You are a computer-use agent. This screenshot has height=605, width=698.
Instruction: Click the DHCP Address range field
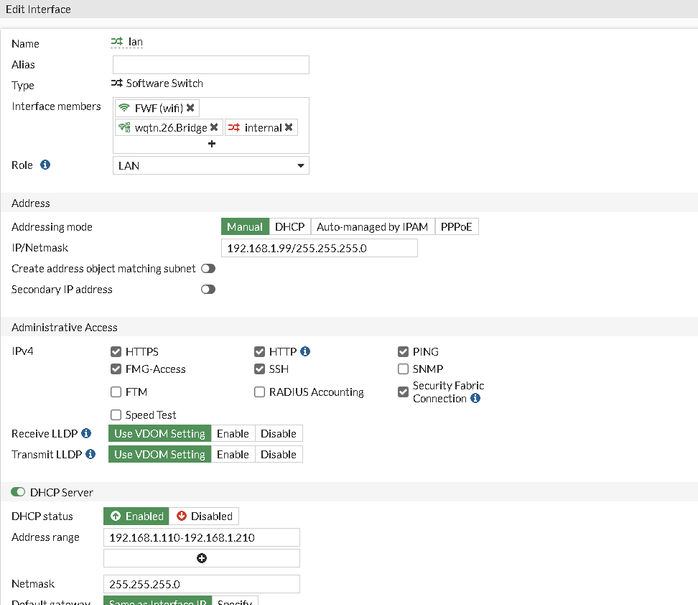click(202, 537)
